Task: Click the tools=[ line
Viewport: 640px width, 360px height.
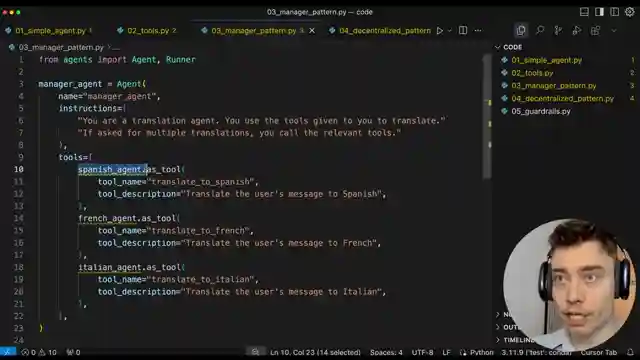Action: [75, 157]
